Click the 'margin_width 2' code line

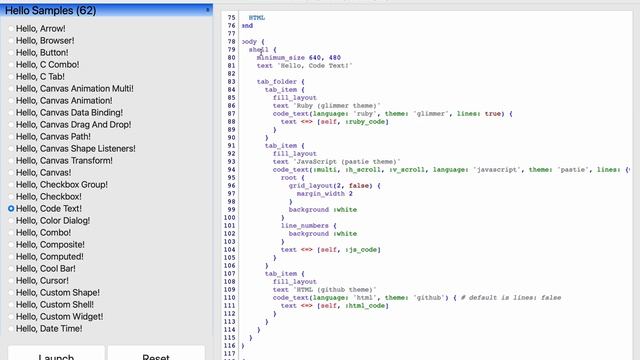click(324, 193)
